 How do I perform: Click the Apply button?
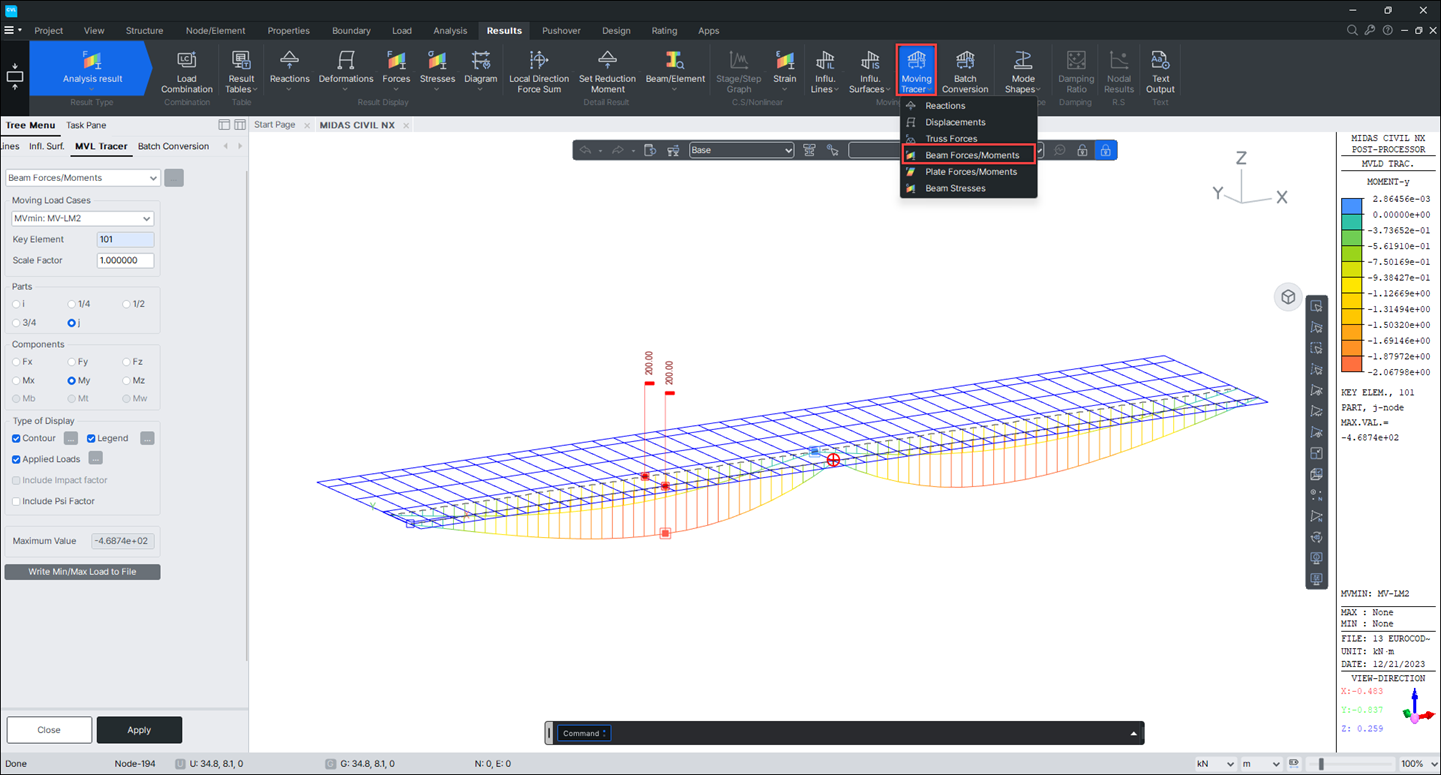pyautogui.click(x=139, y=730)
